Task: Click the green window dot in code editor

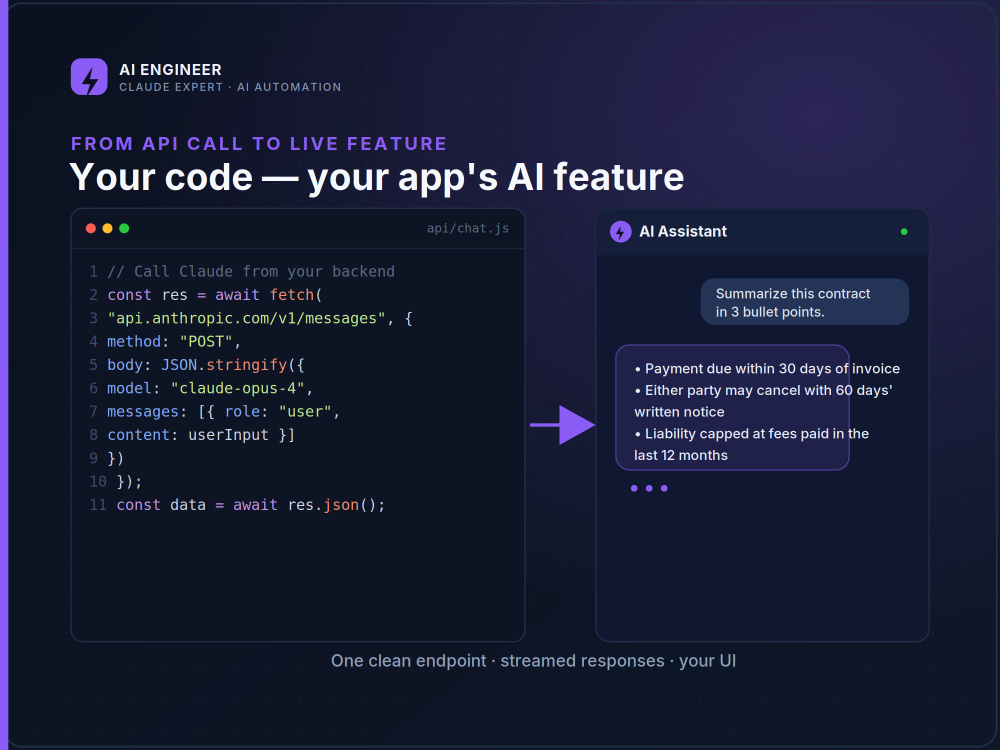Action: click(x=124, y=228)
